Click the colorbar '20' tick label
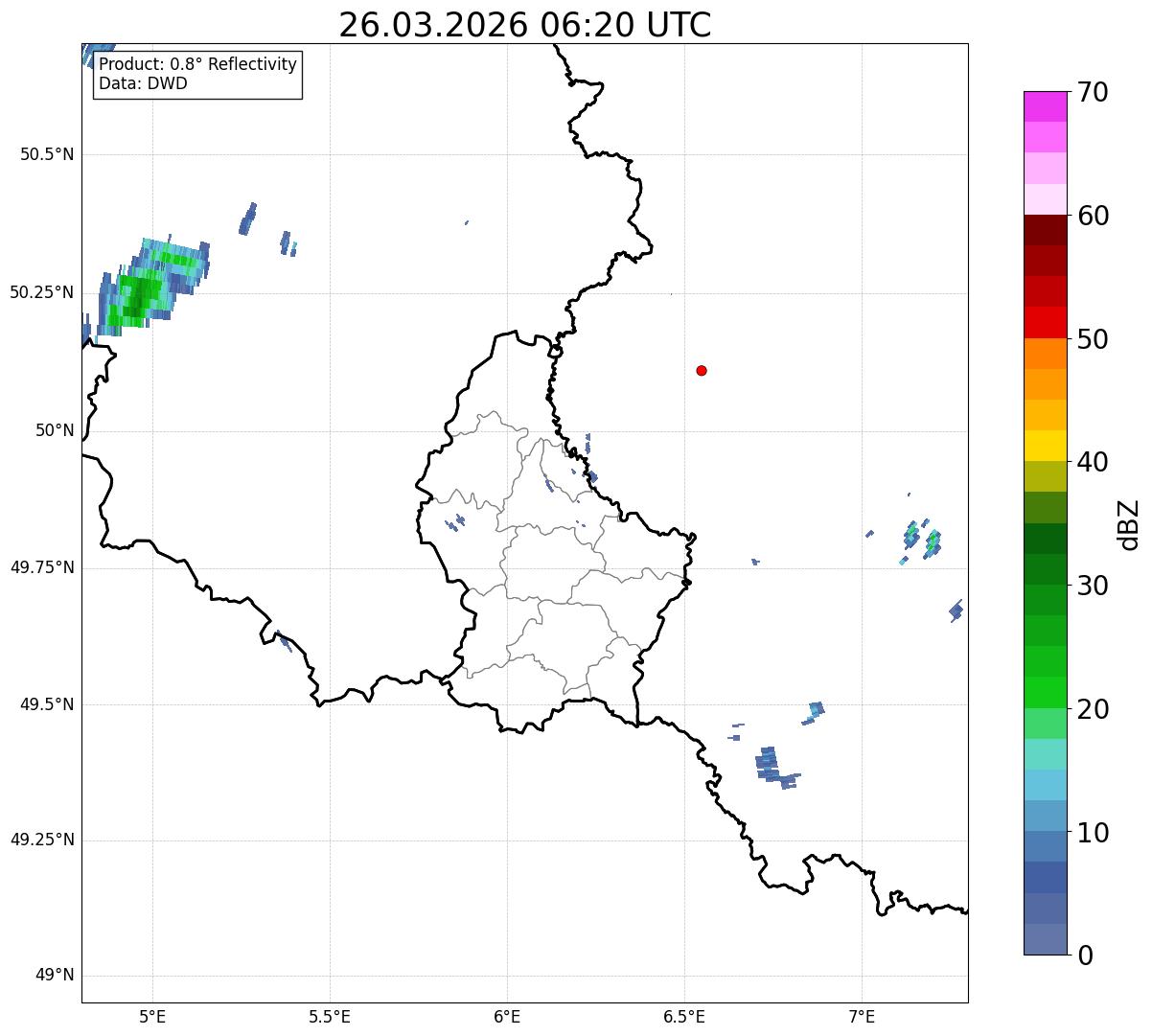This screenshot has height=1036, width=1152. pos(1093,709)
